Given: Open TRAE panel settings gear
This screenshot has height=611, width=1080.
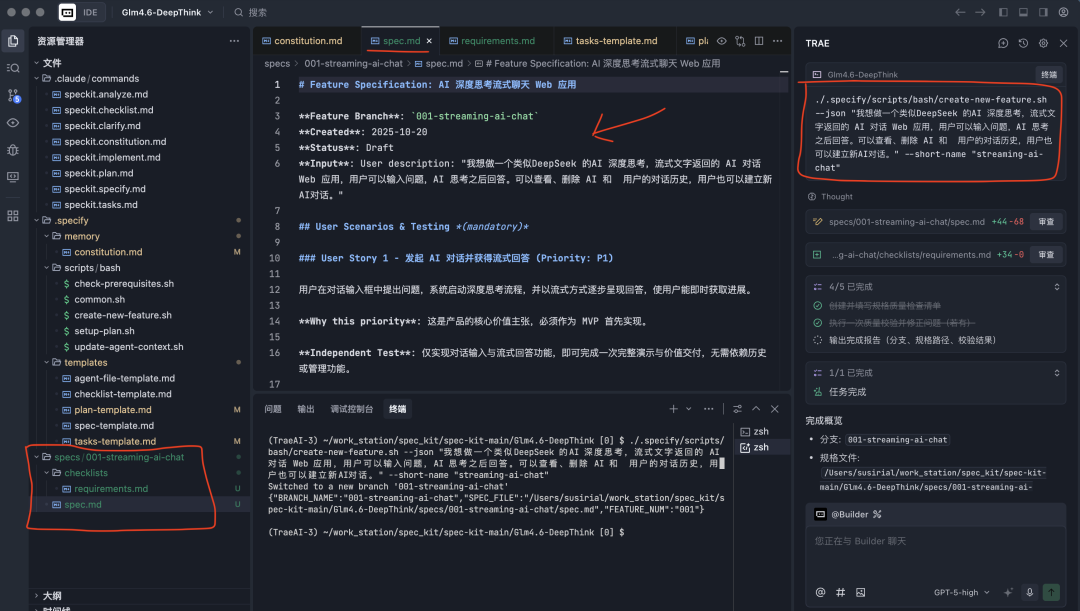Looking at the screenshot, I should [x=1043, y=43].
